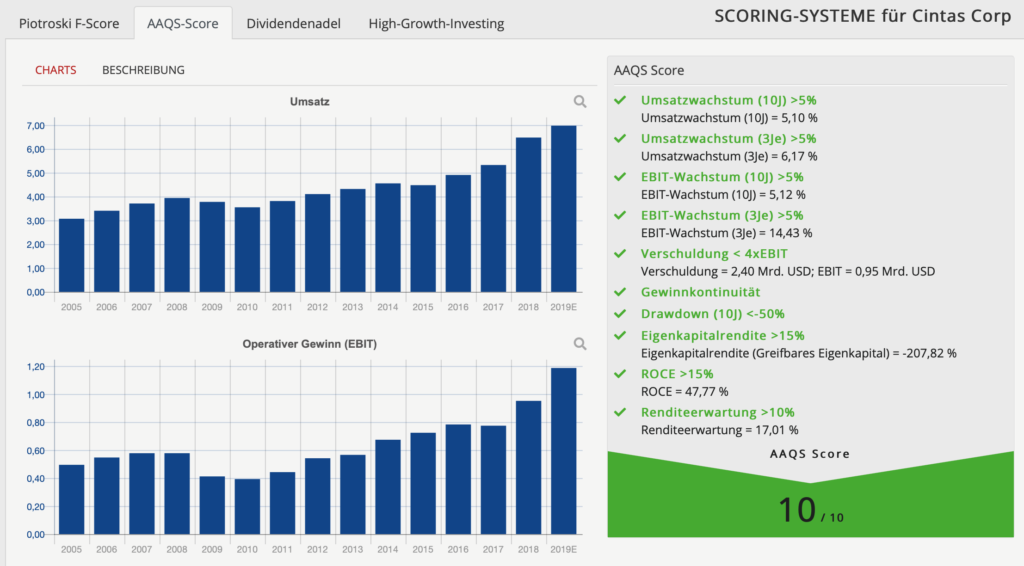Image resolution: width=1024 pixels, height=566 pixels.
Task: Click the Umsatz chart title
Action: pyautogui.click(x=310, y=102)
